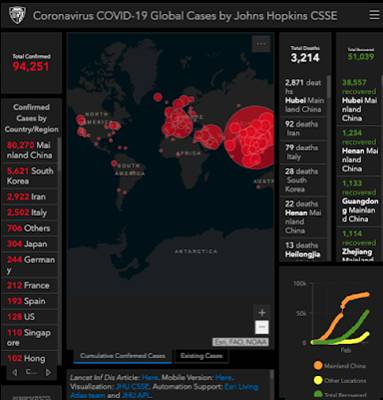Zoom in the map with plus button
Viewport: 383px width, 400px height.
click(x=262, y=313)
